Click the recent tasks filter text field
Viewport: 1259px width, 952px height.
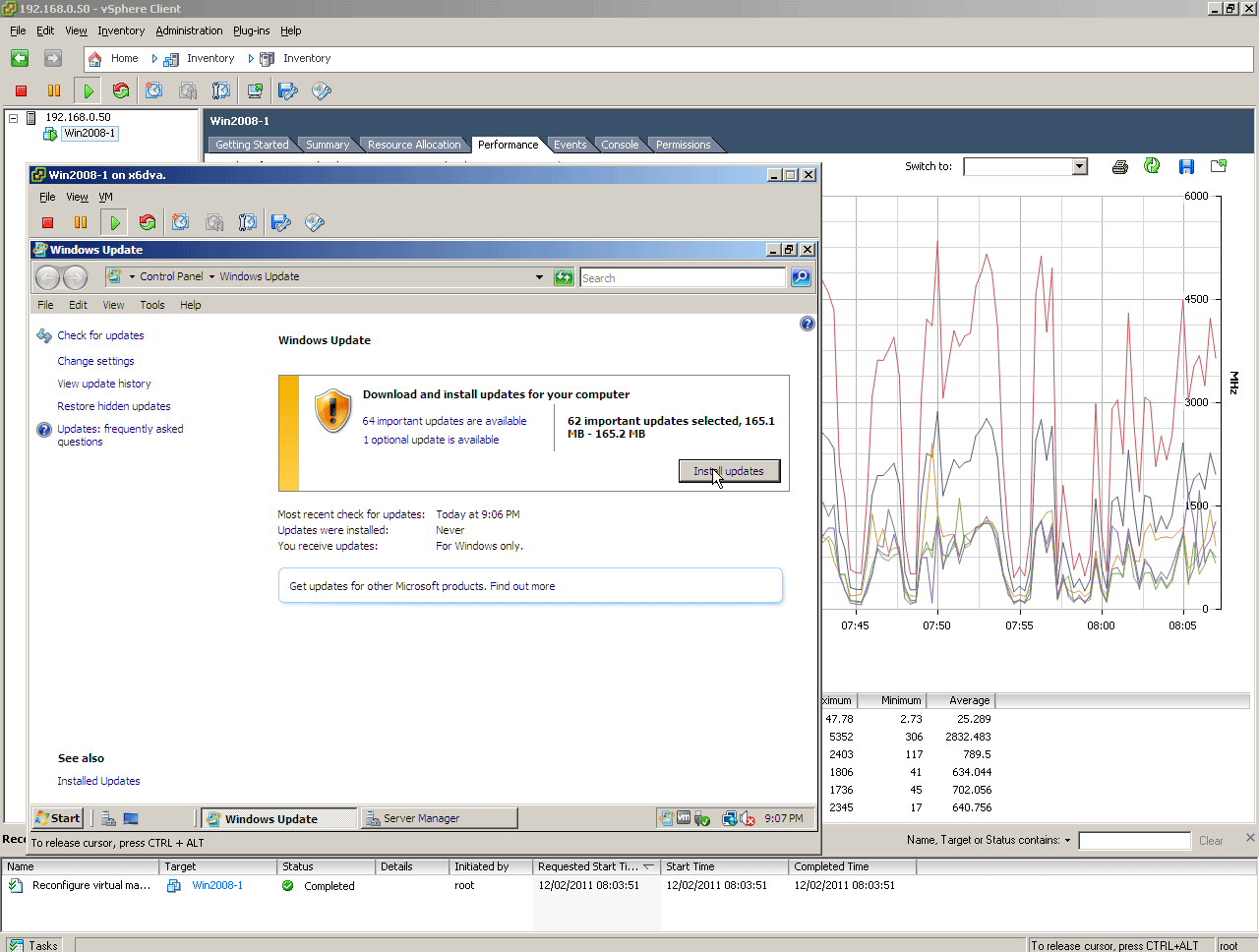point(1134,841)
